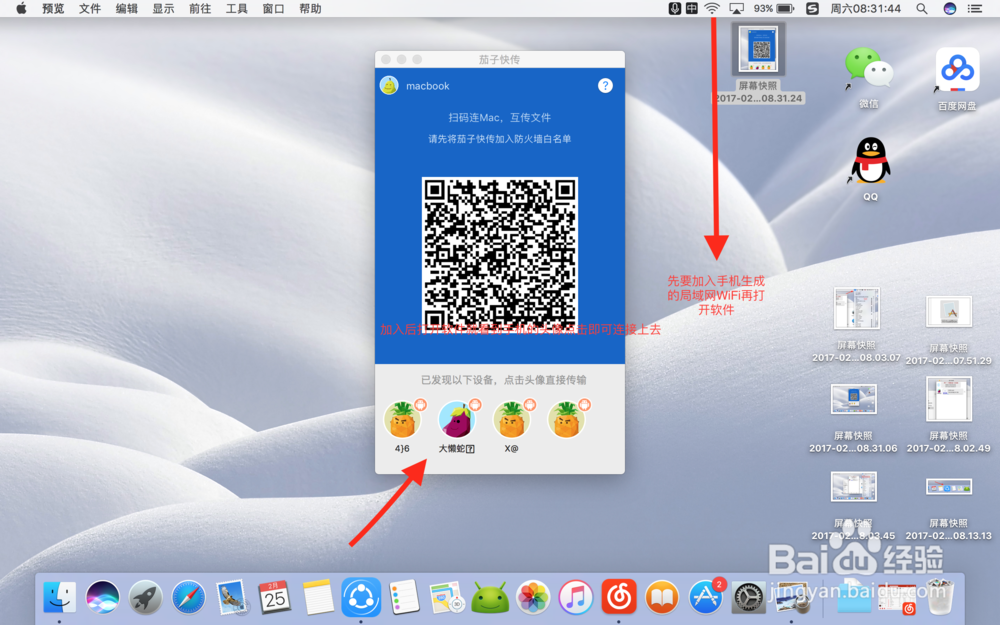Click the macbook profile avatar
Viewport: 1000px width, 625px height.
389,85
